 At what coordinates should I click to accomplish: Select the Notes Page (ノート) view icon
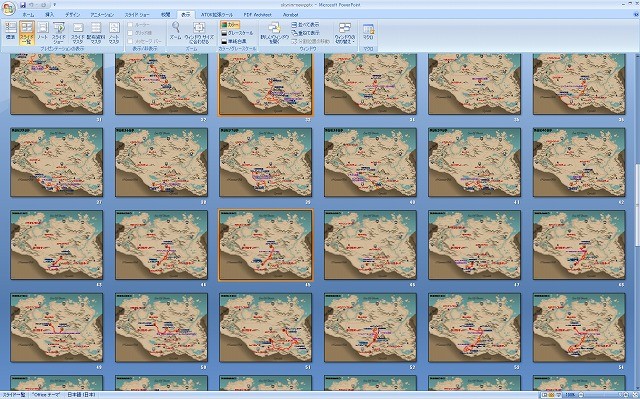(42, 31)
